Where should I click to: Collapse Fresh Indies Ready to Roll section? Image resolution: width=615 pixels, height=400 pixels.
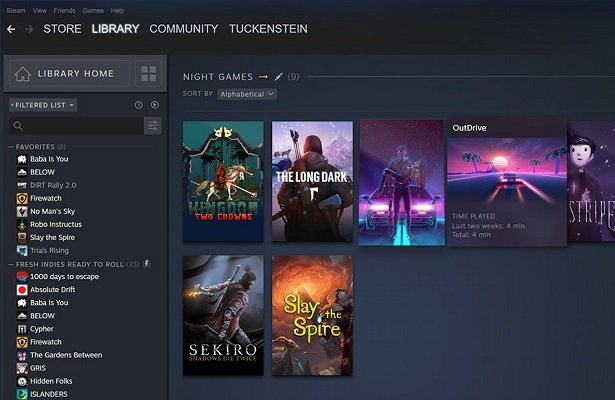[x=11, y=263]
